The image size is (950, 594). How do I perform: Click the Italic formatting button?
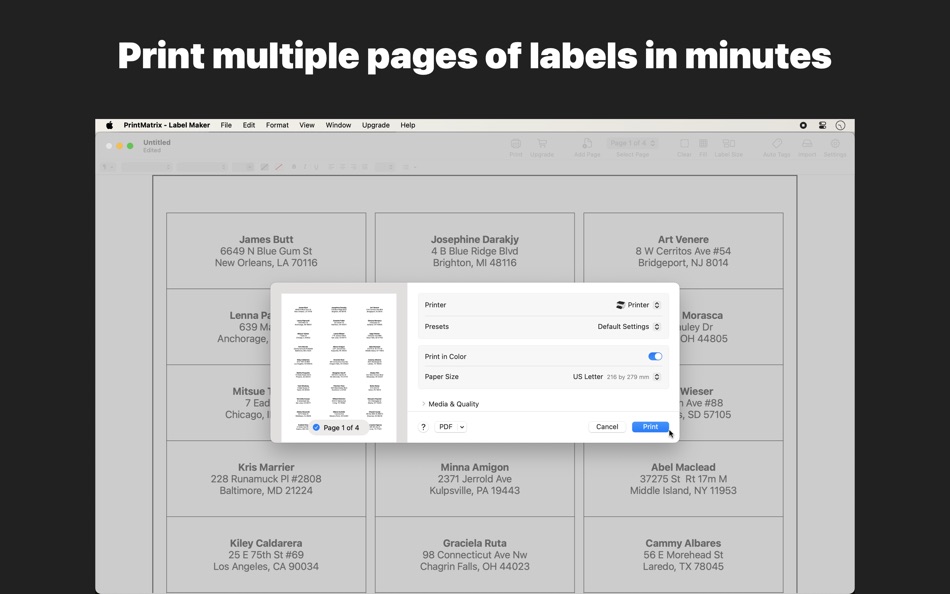click(x=305, y=167)
